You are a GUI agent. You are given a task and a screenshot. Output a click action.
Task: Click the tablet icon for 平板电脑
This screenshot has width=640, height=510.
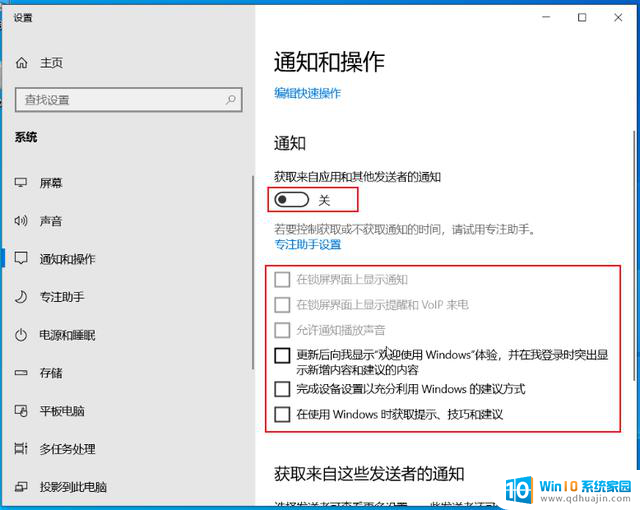(21, 410)
